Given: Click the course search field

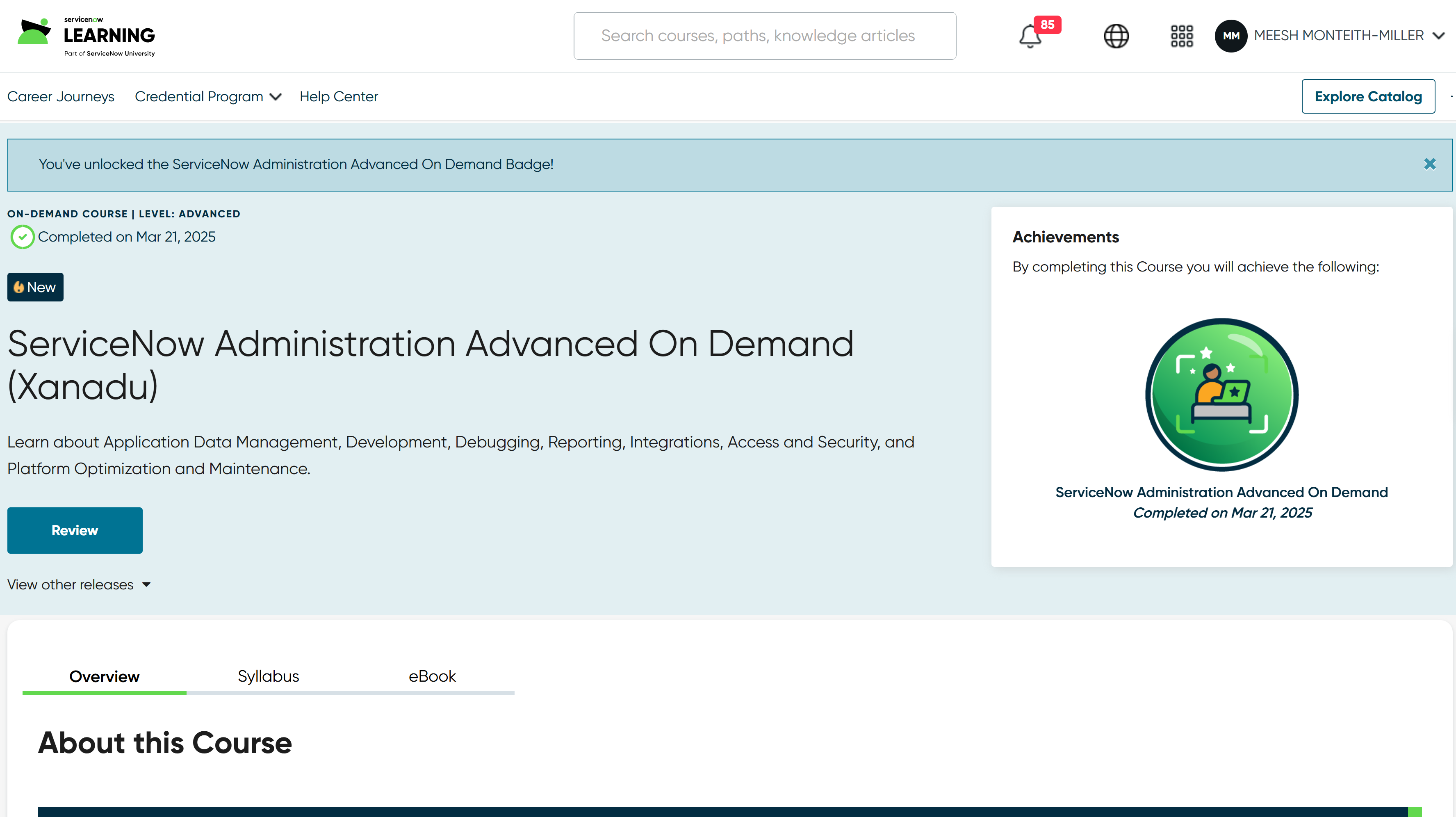Looking at the screenshot, I should [764, 36].
